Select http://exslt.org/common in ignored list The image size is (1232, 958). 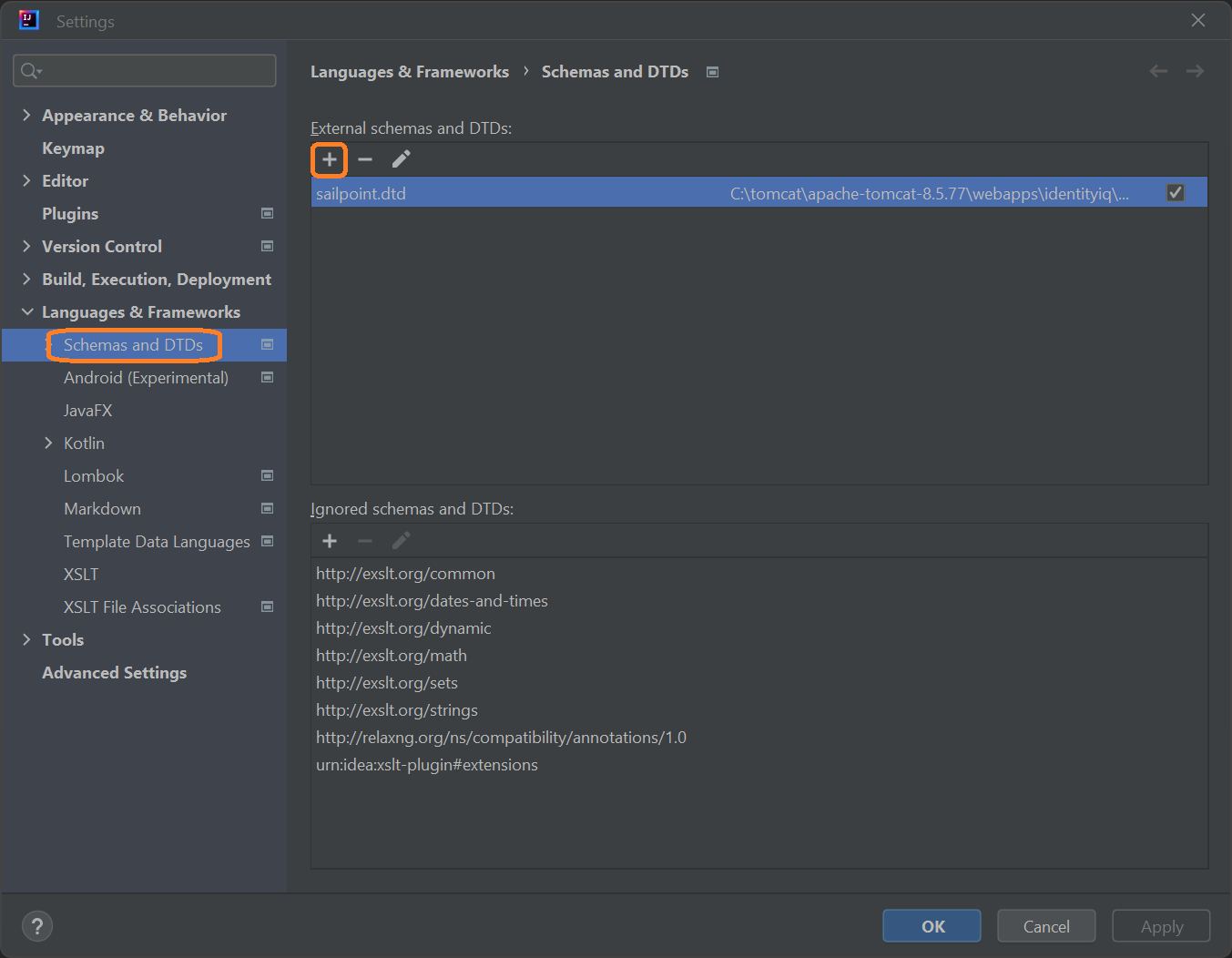tap(405, 574)
